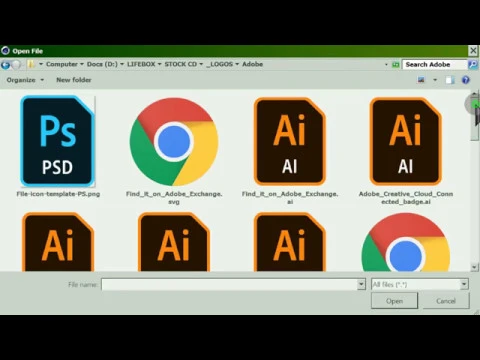Viewport: 480px width, 360px height.
Task: Click the scrollbar down arrow
Action: 474,267
